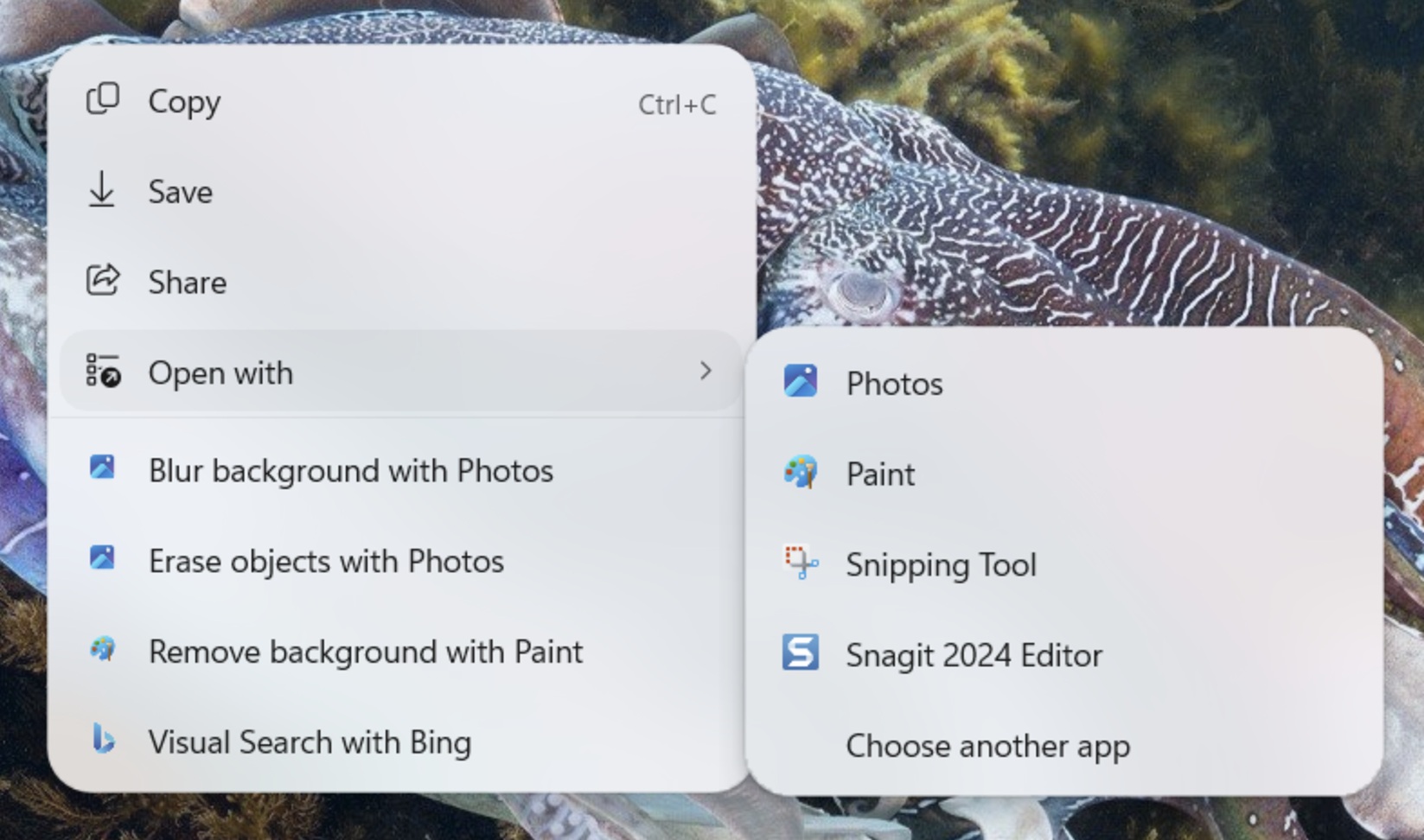Open image with Paint from submenu
The height and width of the screenshot is (840, 1424).
1063,474
